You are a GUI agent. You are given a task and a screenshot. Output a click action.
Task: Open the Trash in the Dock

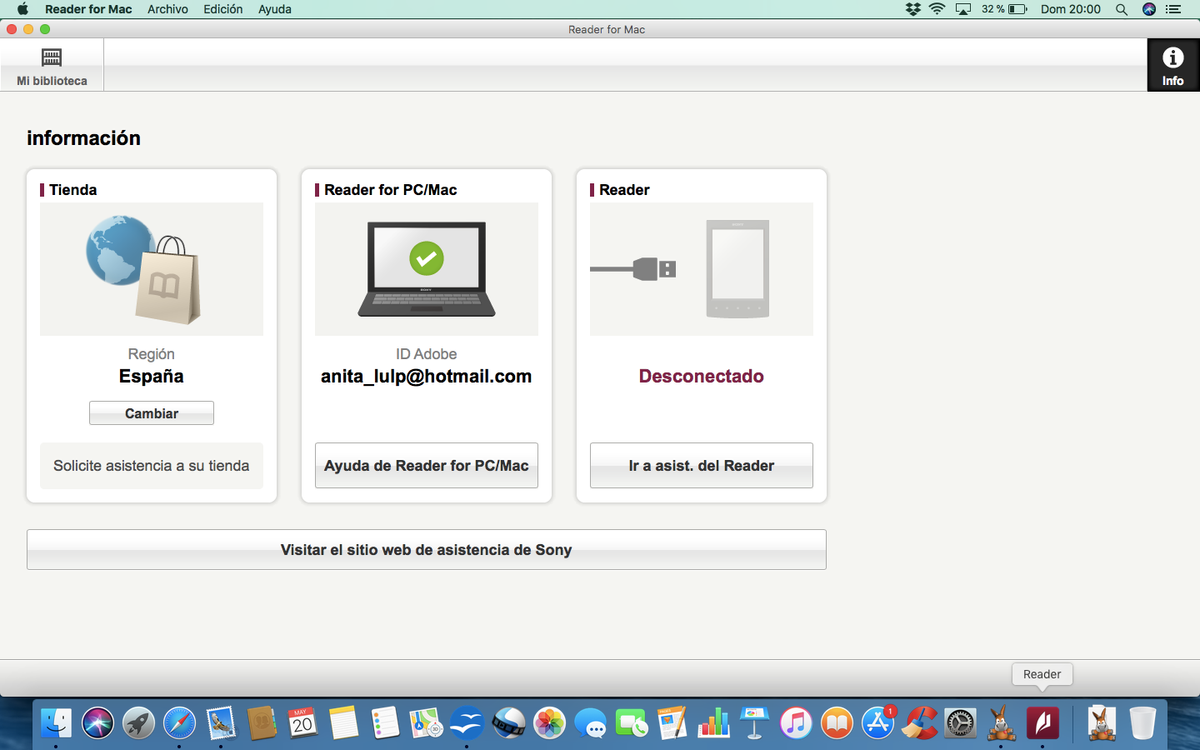tap(1142, 722)
